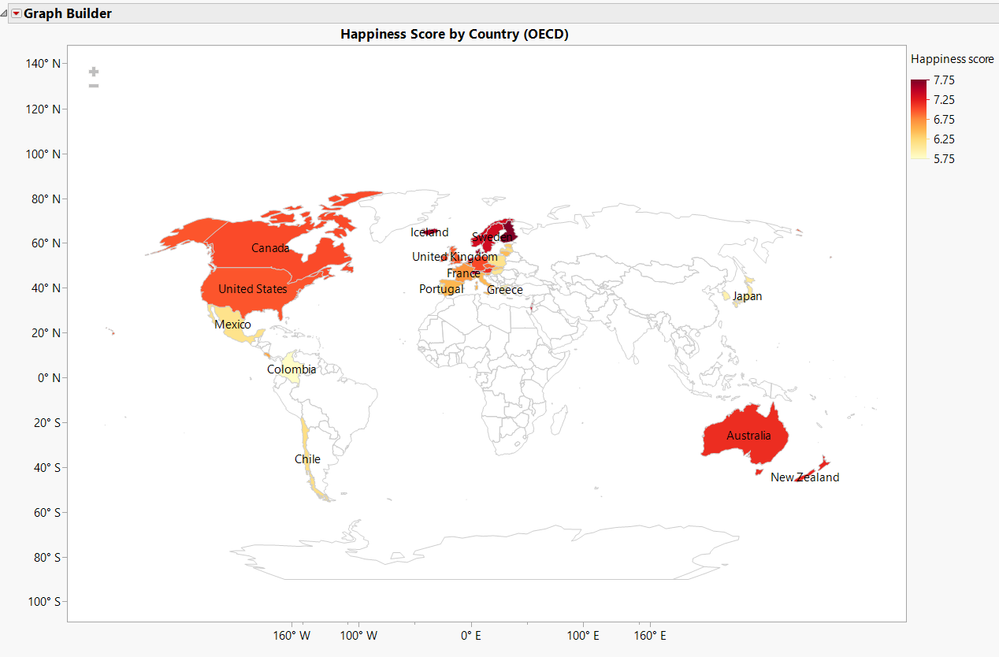Click the 160° E axis label
The width and height of the screenshot is (999, 657).
pos(650,636)
